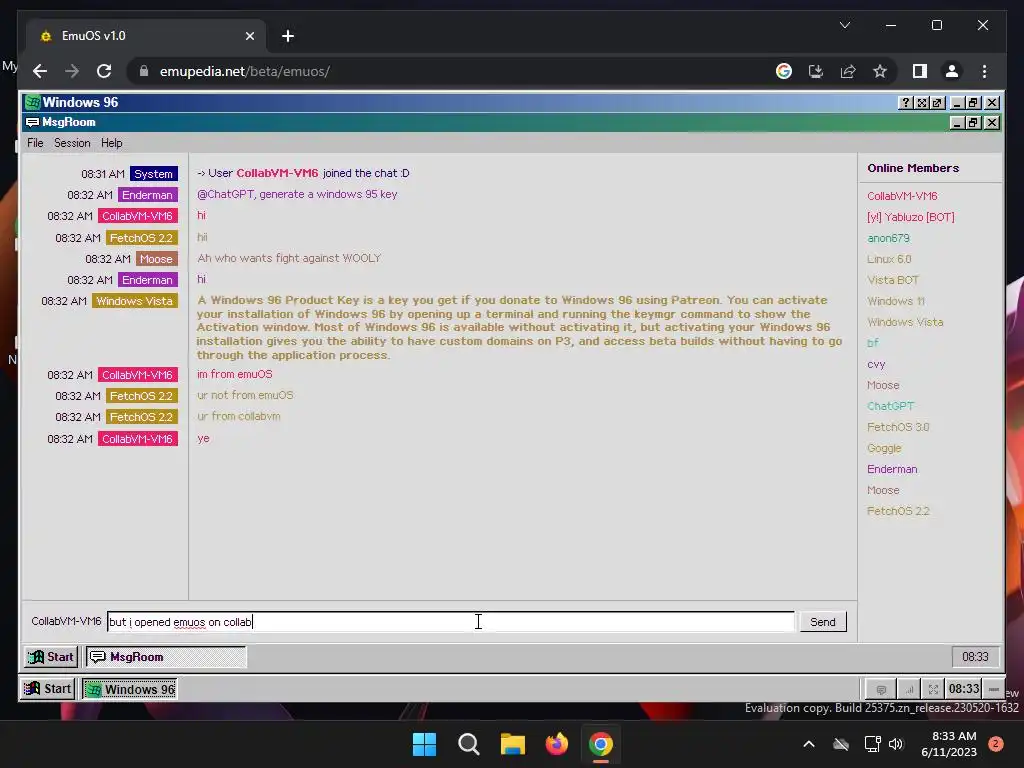
Task: Click the 'ur from collabvm' message
Action: coord(238,417)
